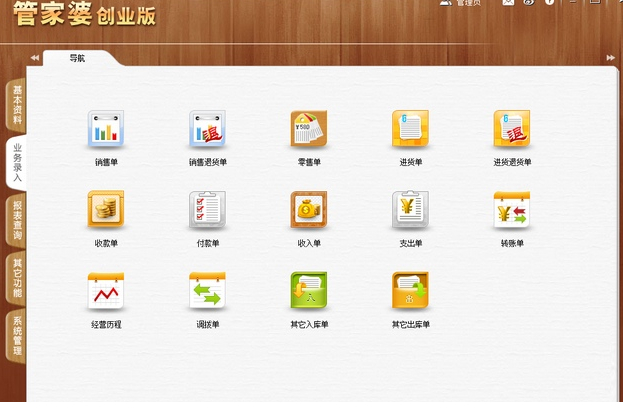This screenshot has width=623, height=402.
Task: Click the 收款单 receipt voucher icon
Action: [106, 211]
